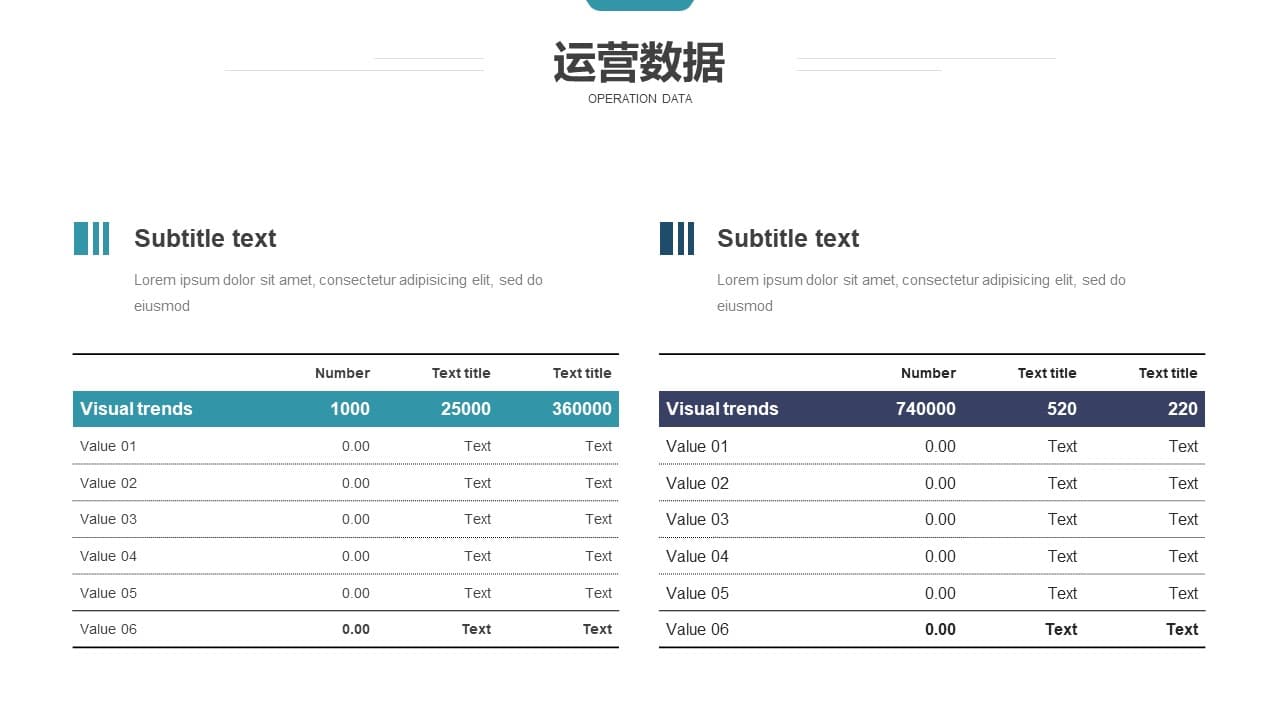Click the 360000 value cell

582,409
